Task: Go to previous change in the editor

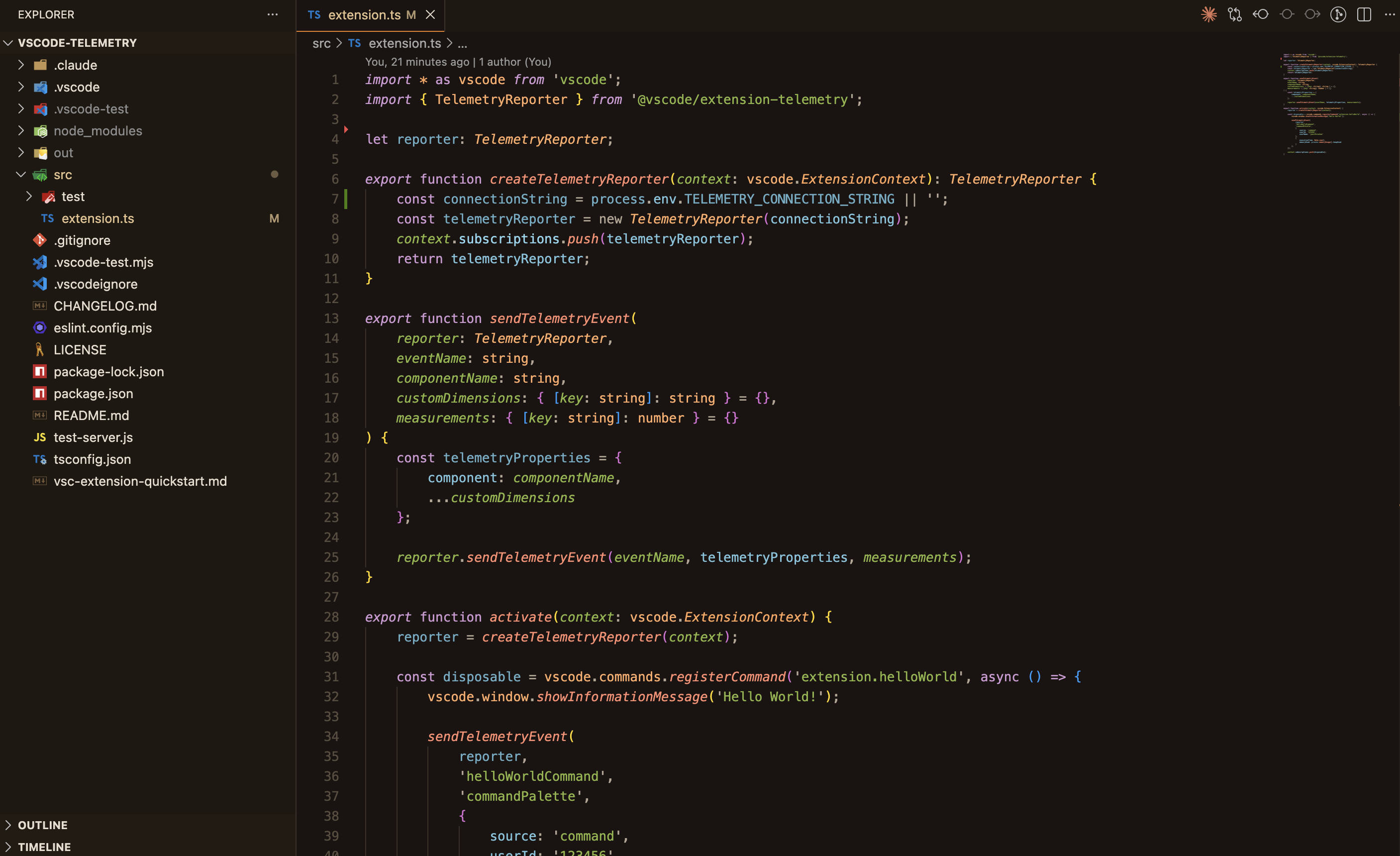Action: [x=1261, y=15]
